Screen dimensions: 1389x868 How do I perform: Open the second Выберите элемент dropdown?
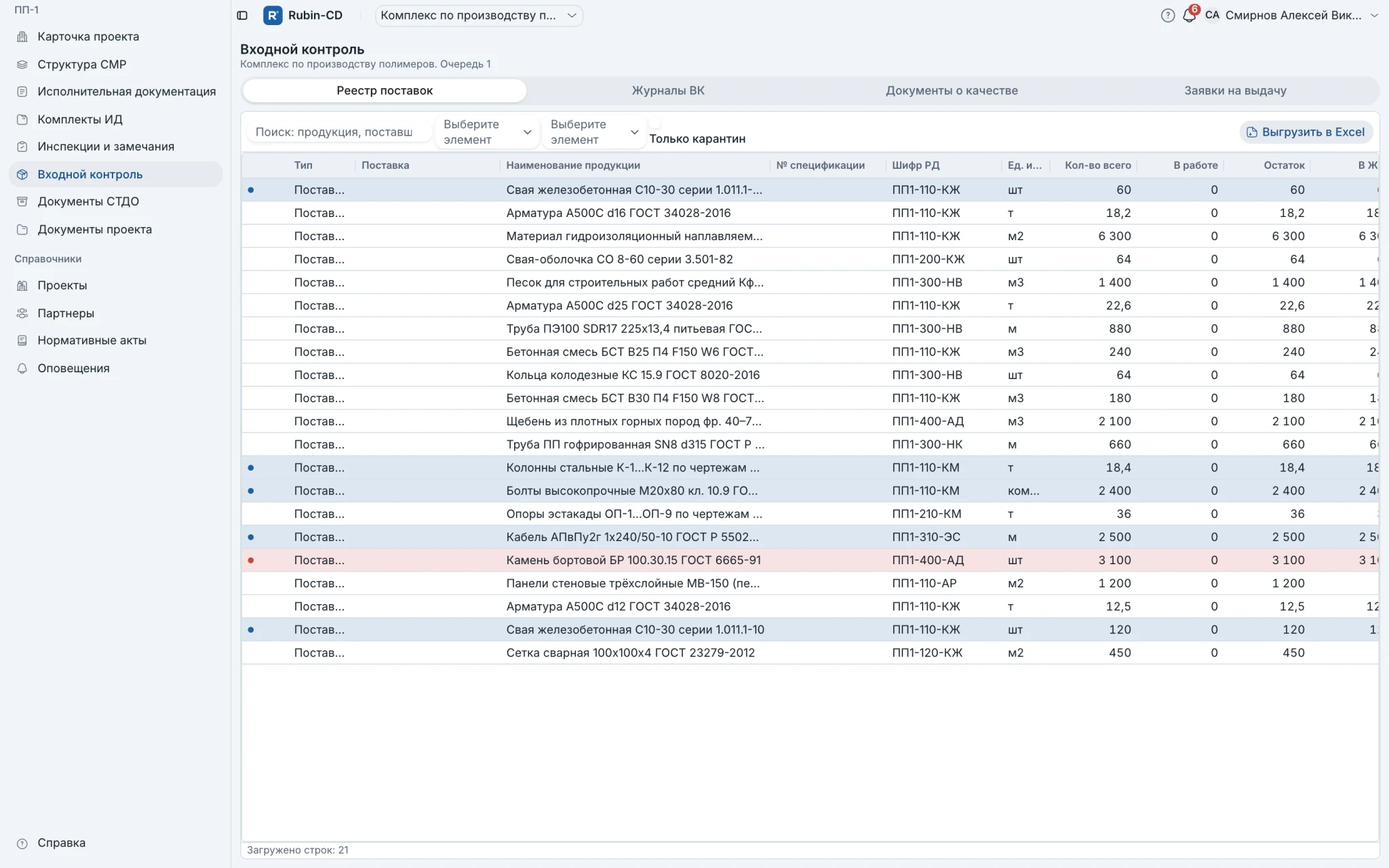coord(593,132)
